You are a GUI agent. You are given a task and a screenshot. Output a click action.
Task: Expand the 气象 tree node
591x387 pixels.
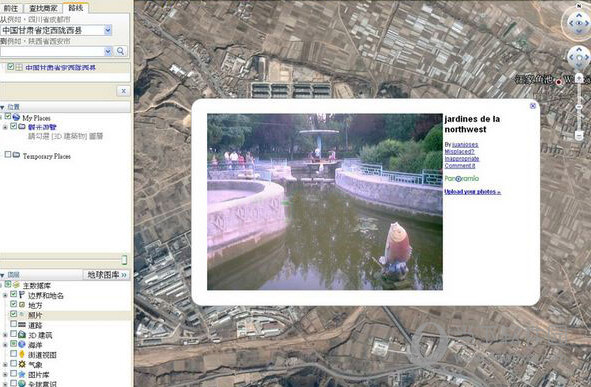pos(5,364)
